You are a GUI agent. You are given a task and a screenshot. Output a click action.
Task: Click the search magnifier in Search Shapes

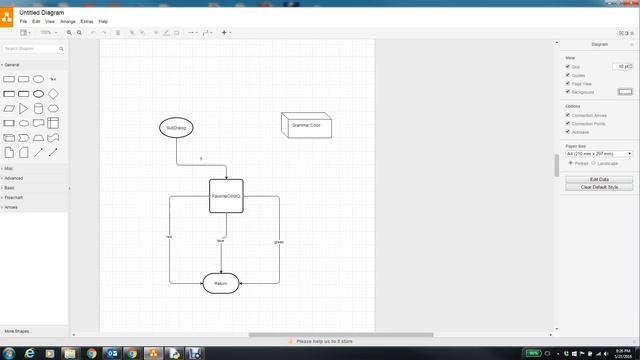[61, 49]
